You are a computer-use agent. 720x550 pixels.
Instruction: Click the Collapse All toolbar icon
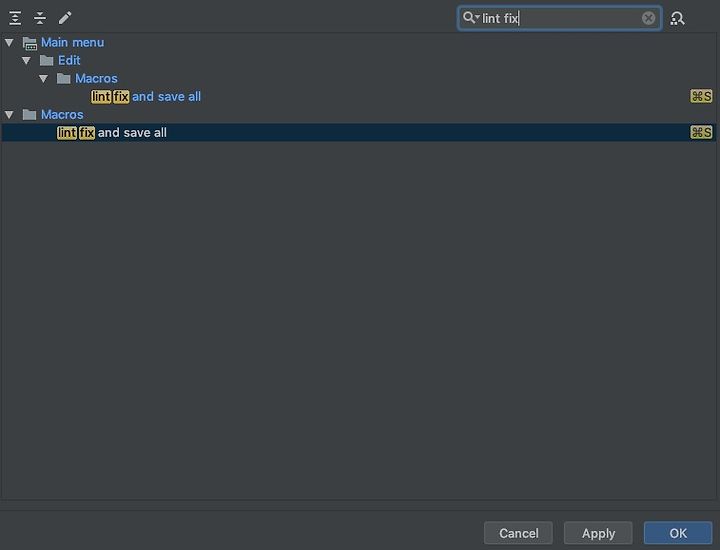40,18
